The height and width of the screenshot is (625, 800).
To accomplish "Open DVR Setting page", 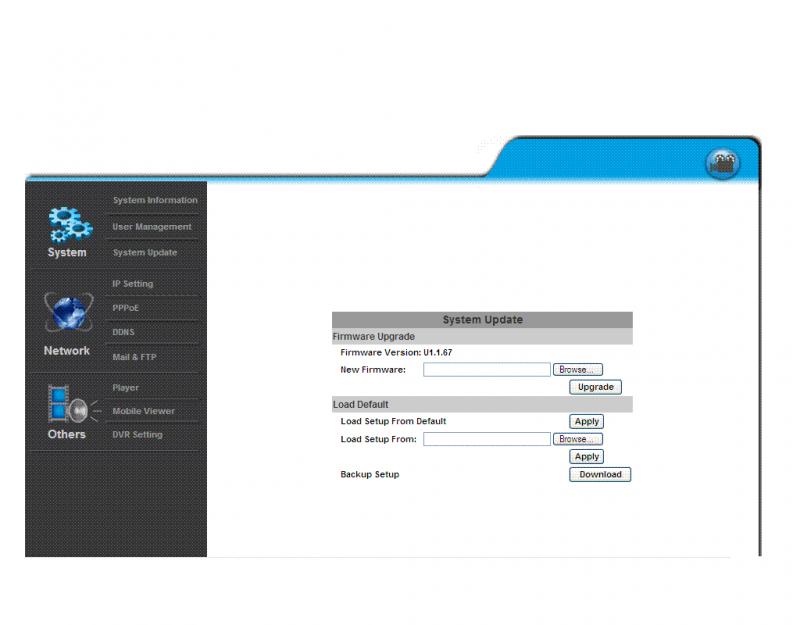I will pos(138,435).
